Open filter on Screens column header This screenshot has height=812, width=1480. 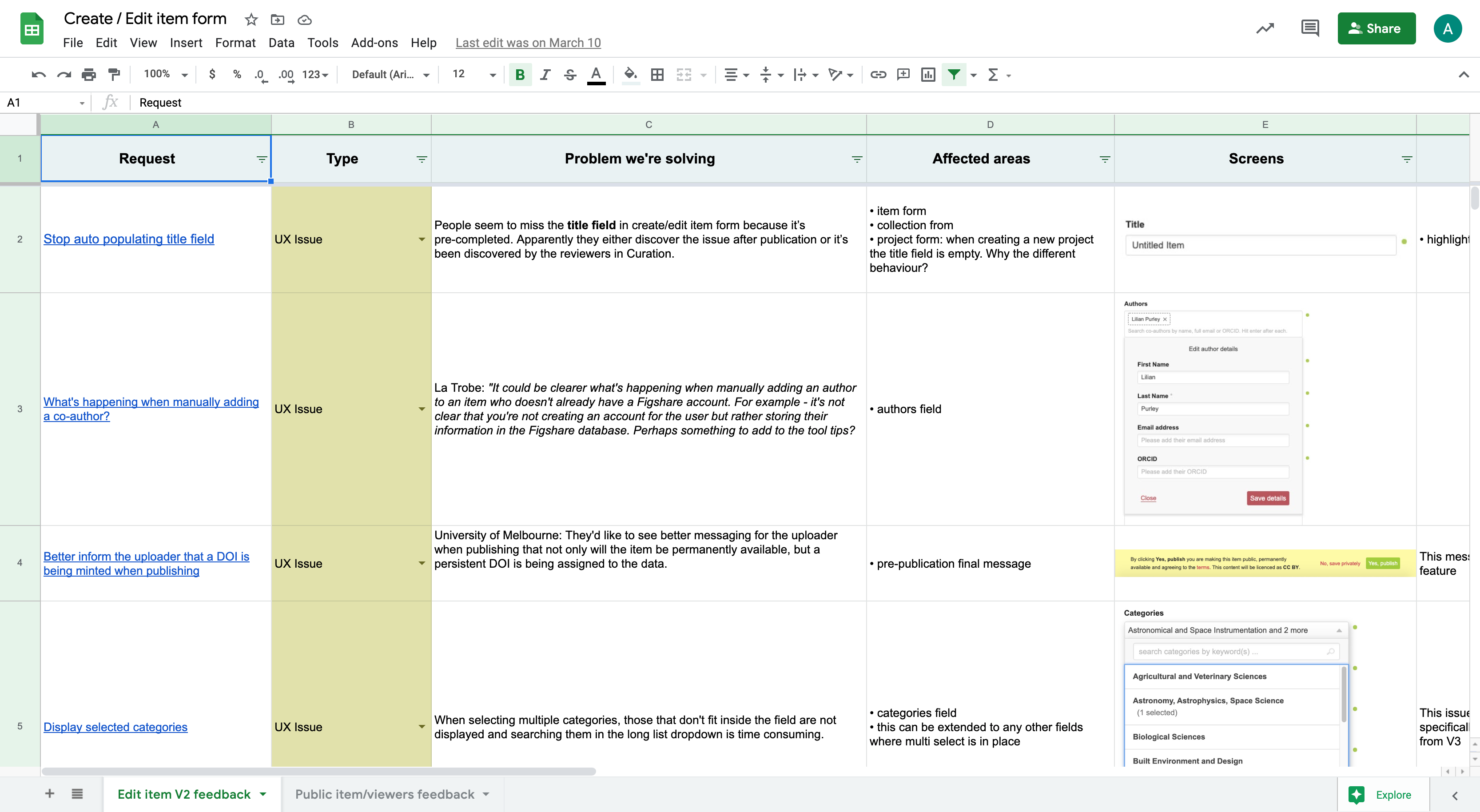1407,159
